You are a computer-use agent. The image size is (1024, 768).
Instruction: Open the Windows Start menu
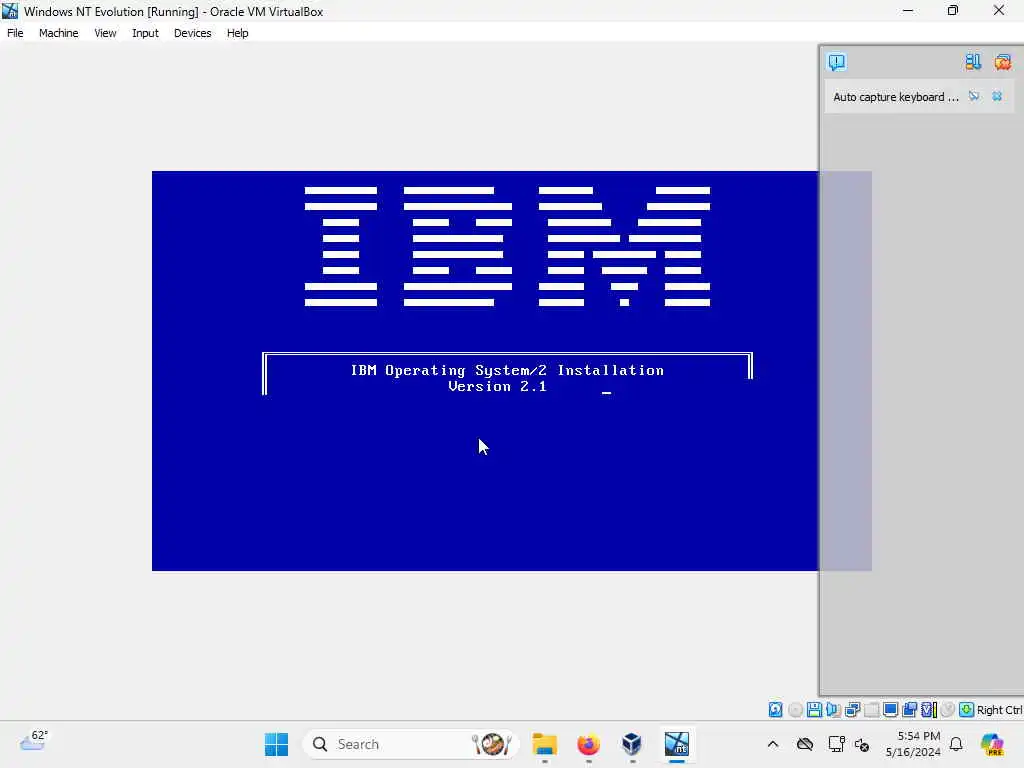click(x=276, y=744)
